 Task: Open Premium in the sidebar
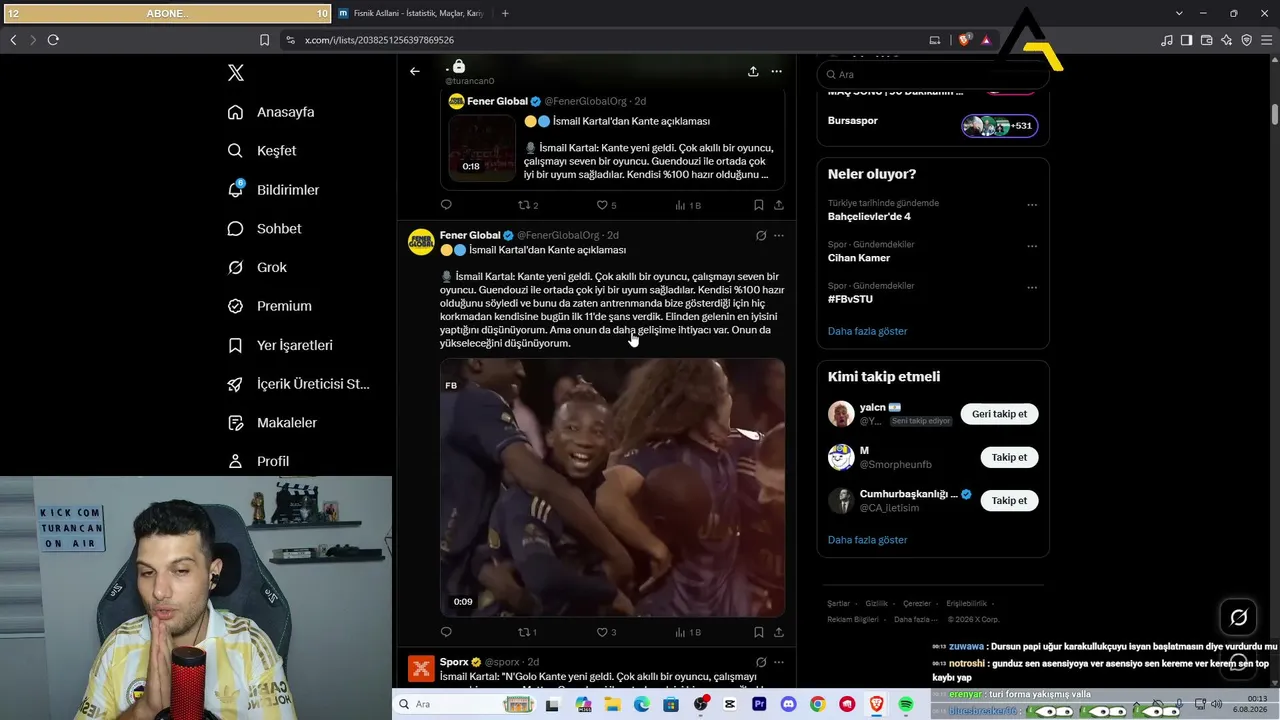coord(270,306)
